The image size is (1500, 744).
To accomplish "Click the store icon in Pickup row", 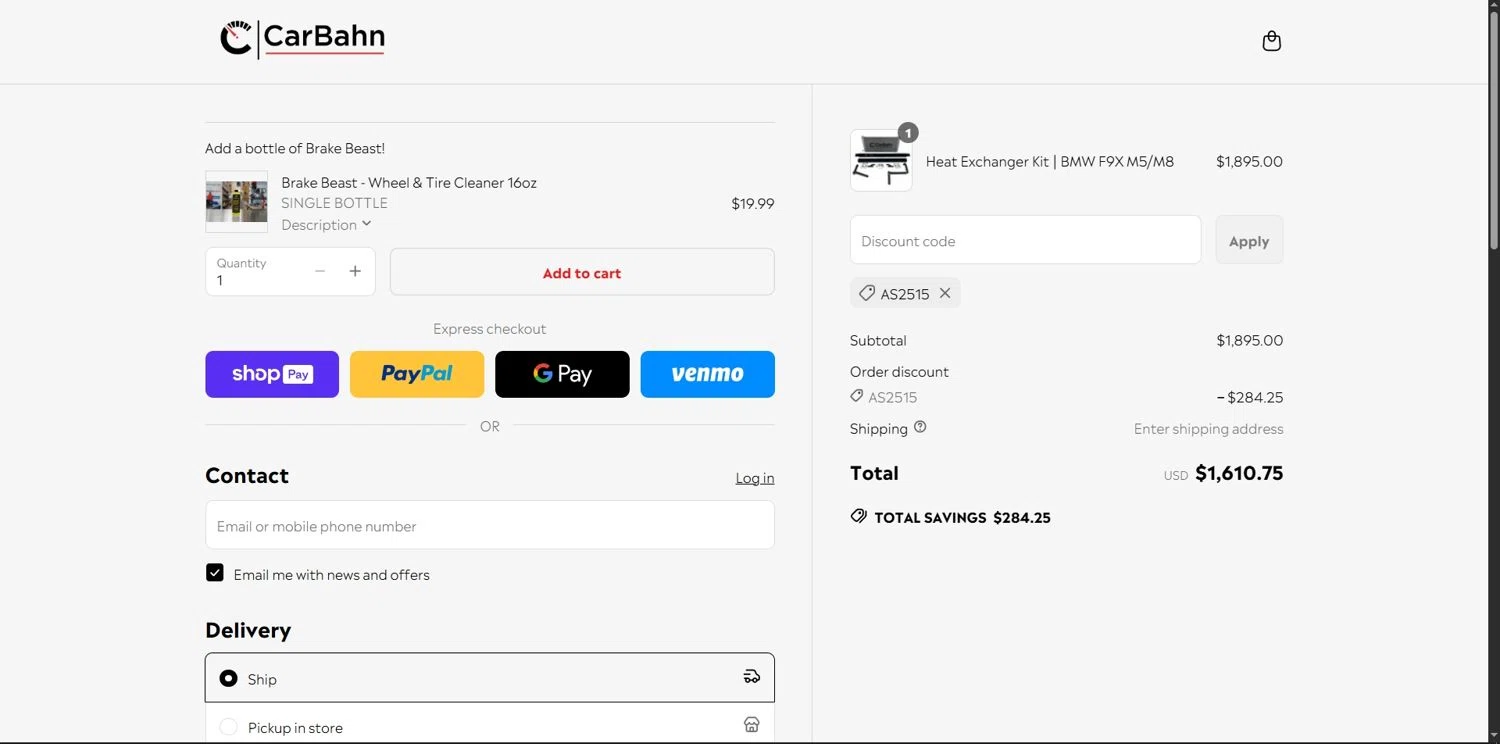I will click(752, 725).
